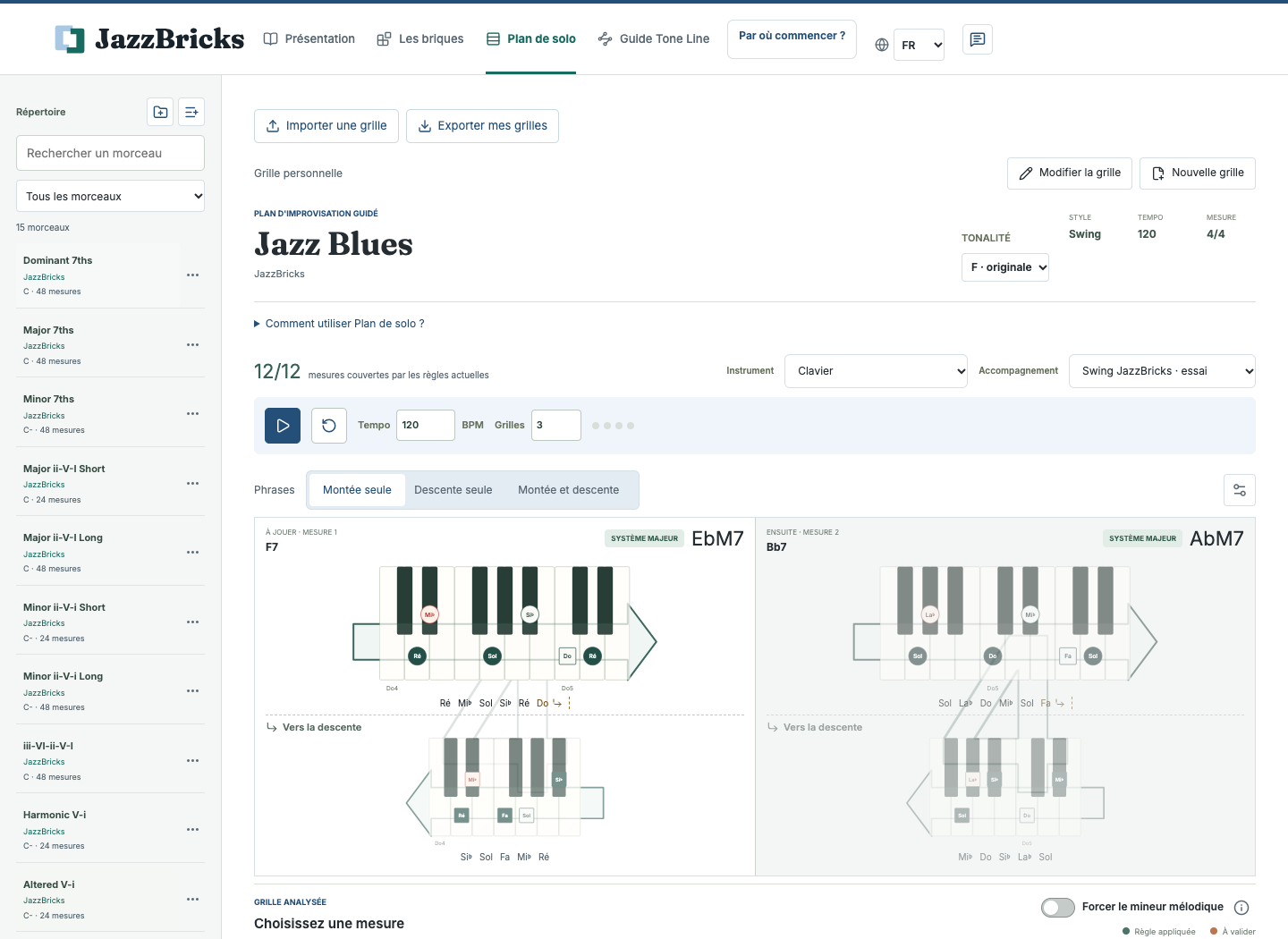Toggle Forcer le mineur mélodique switch

click(1058, 908)
